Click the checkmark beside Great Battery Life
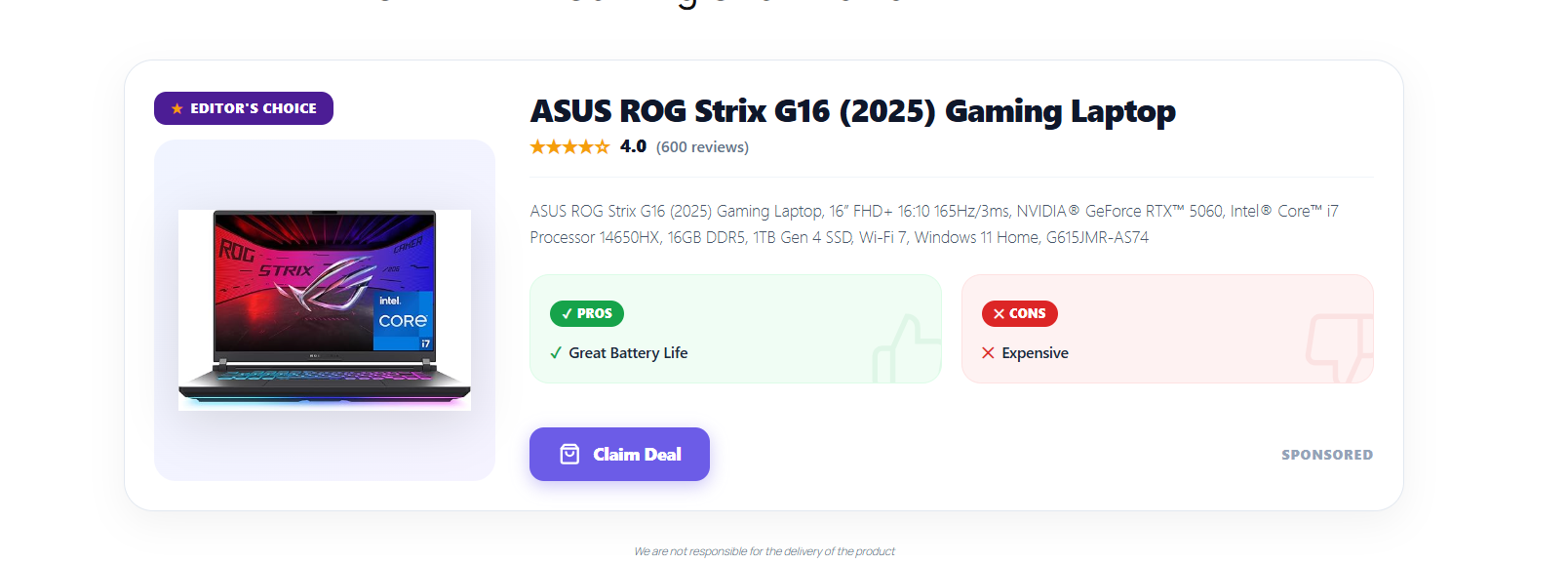This screenshot has height=564, width=1568. pos(556,353)
